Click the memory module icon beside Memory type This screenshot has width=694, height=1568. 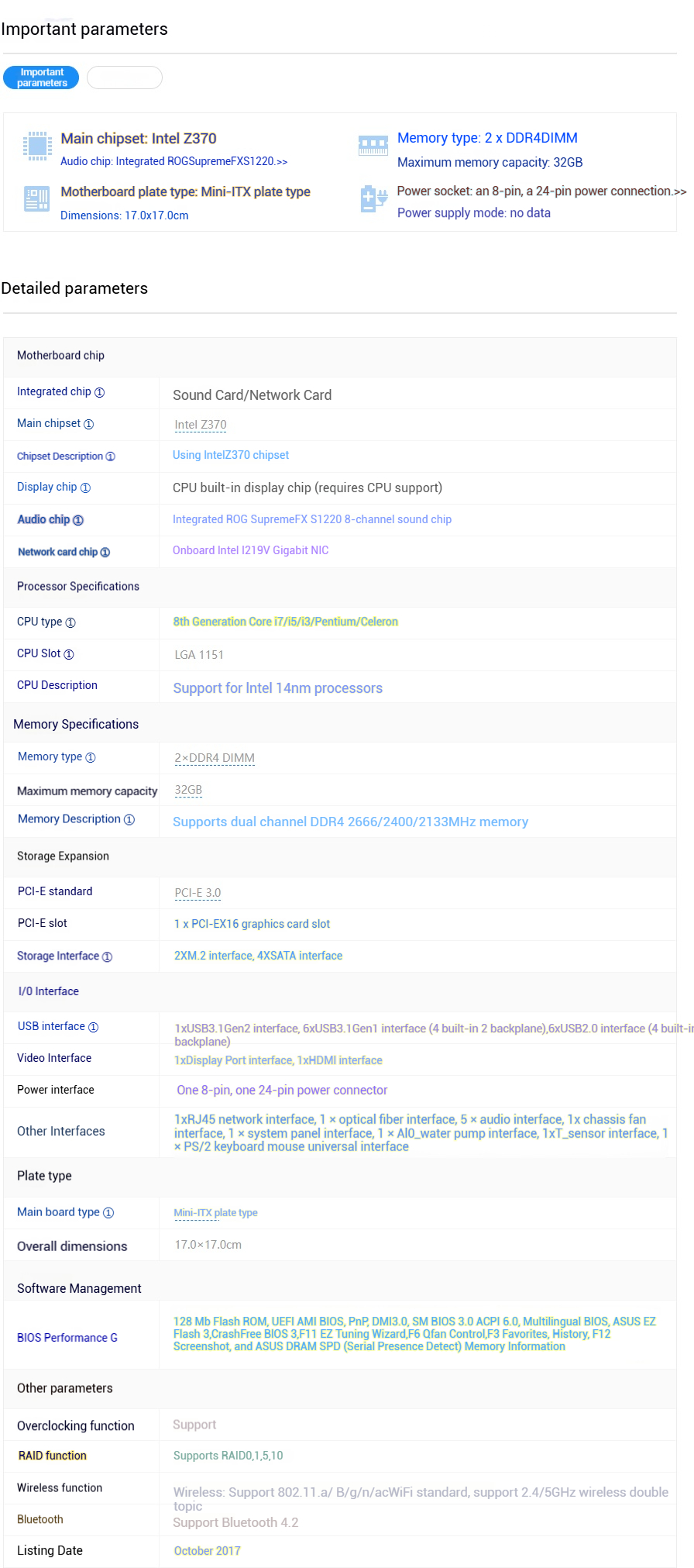[x=373, y=146]
